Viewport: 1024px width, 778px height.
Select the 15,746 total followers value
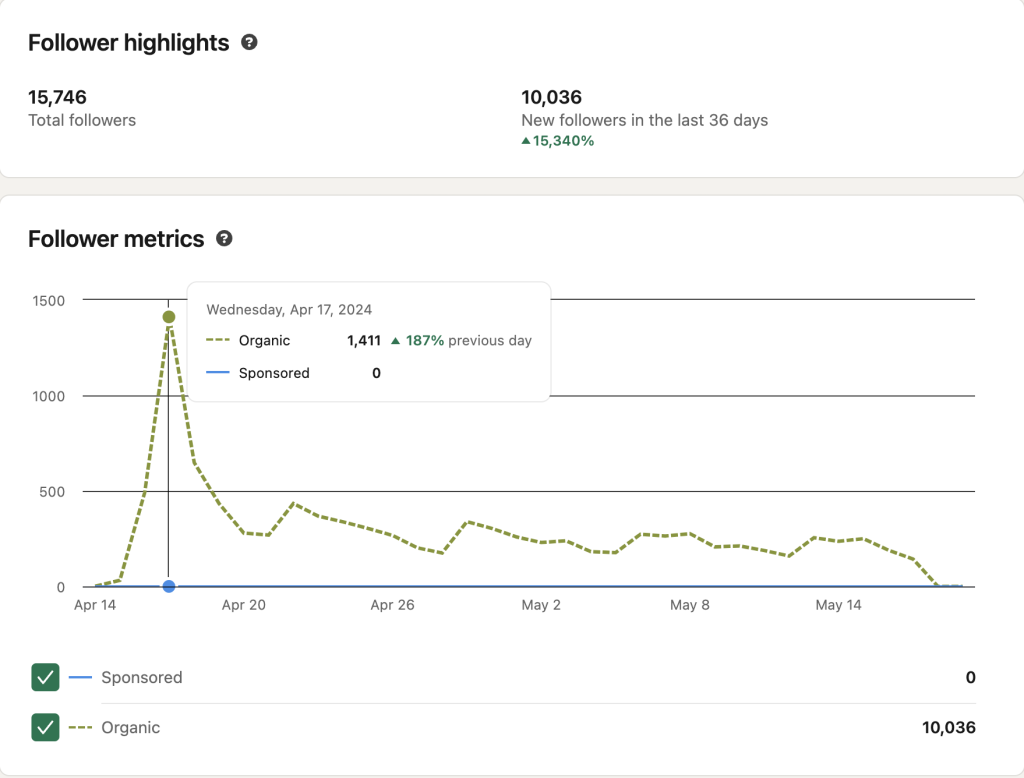pos(57,97)
